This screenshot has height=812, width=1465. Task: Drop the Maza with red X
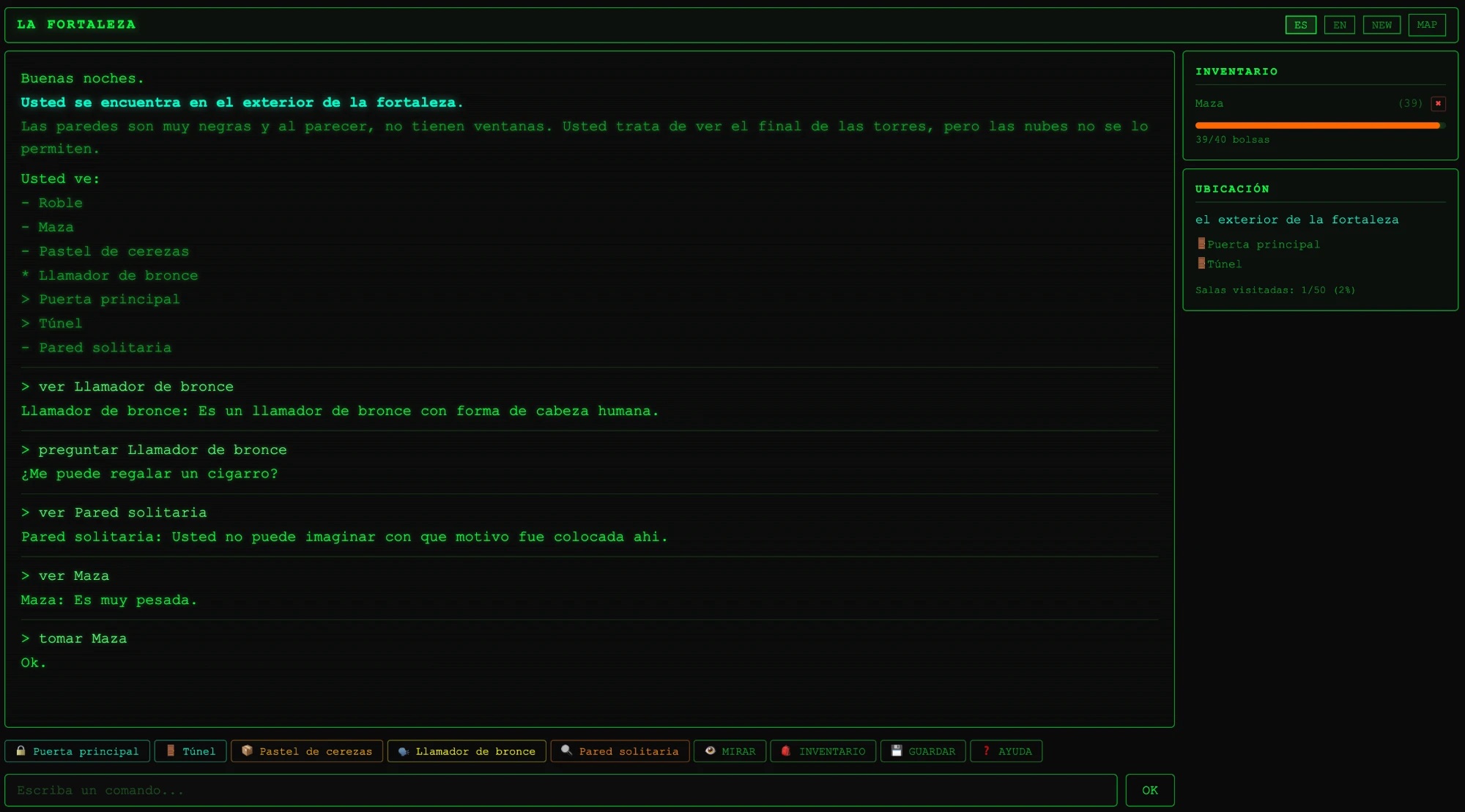[x=1438, y=103]
